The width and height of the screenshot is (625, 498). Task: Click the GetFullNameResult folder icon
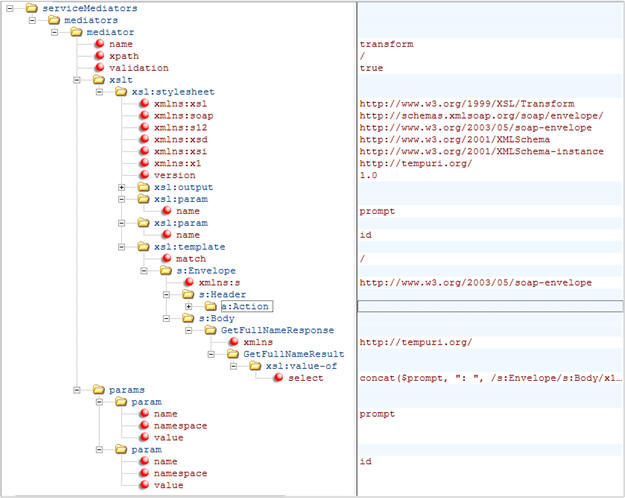[232, 354]
